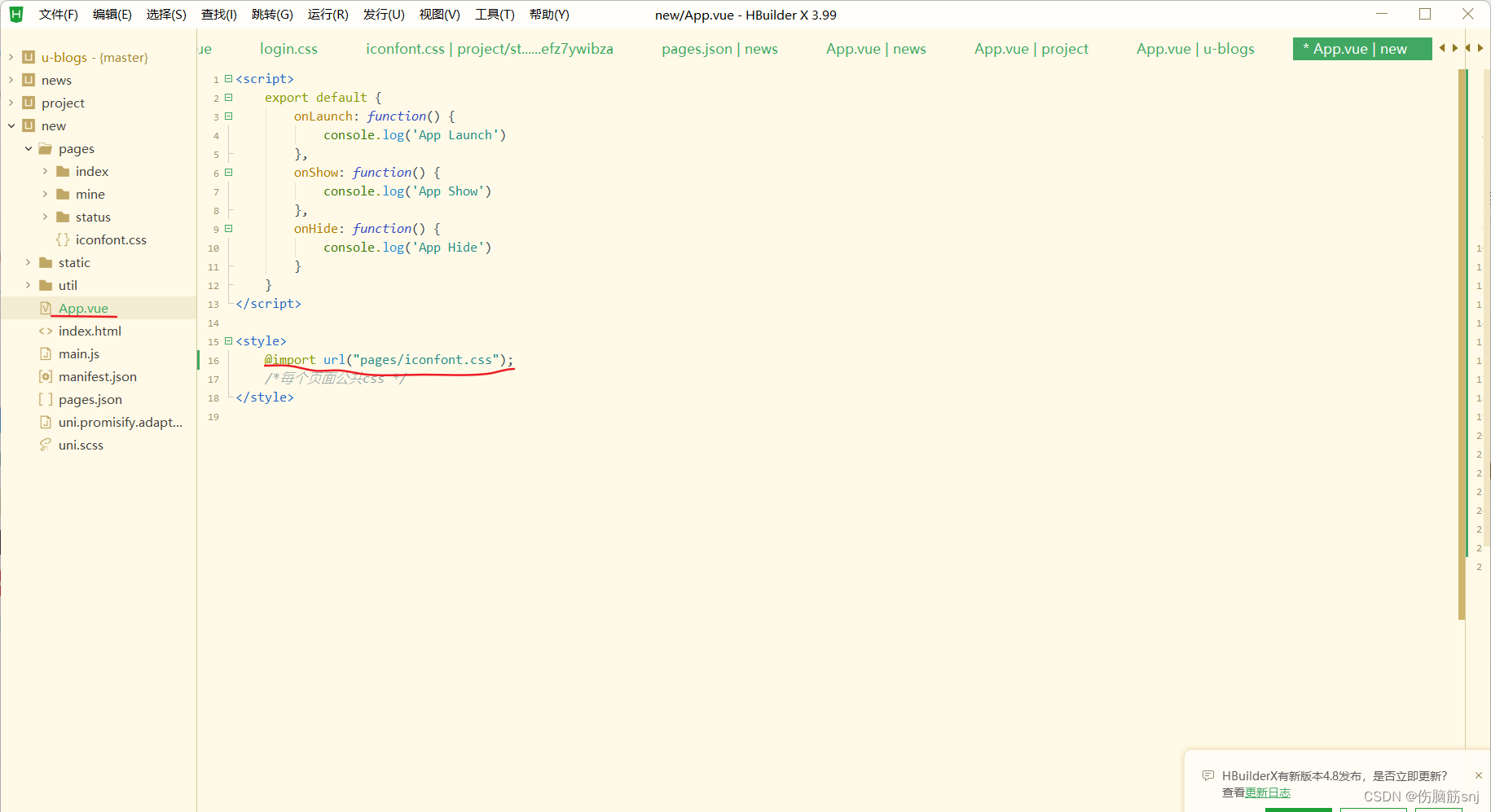This screenshot has height=812, width=1491.
Task: Click the closing </style> tag on line 18
Action: point(265,397)
